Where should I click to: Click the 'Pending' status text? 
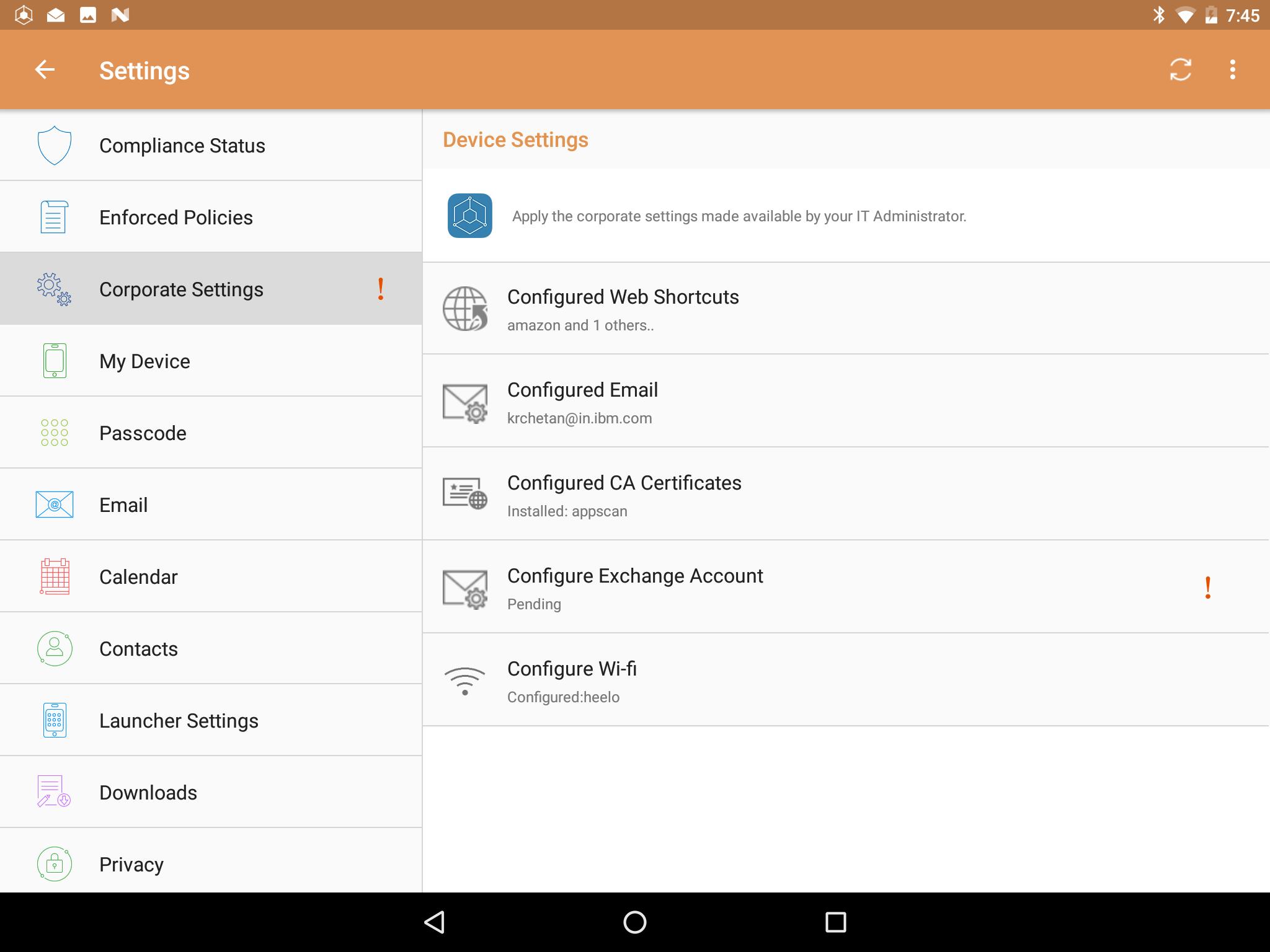click(534, 604)
